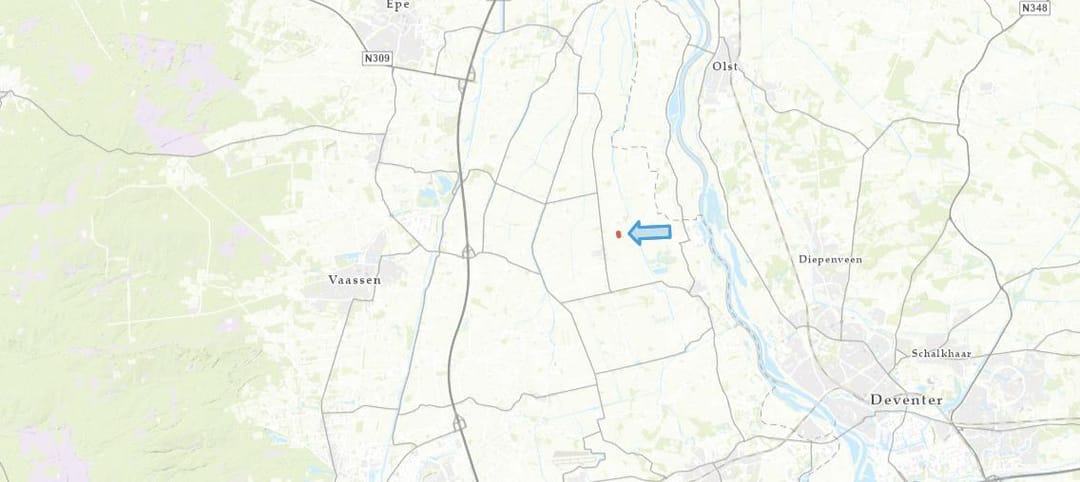This screenshot has height=482, width=1080.
Task: Click the blue arrow pointing left
Action: [x=650, y=233]
